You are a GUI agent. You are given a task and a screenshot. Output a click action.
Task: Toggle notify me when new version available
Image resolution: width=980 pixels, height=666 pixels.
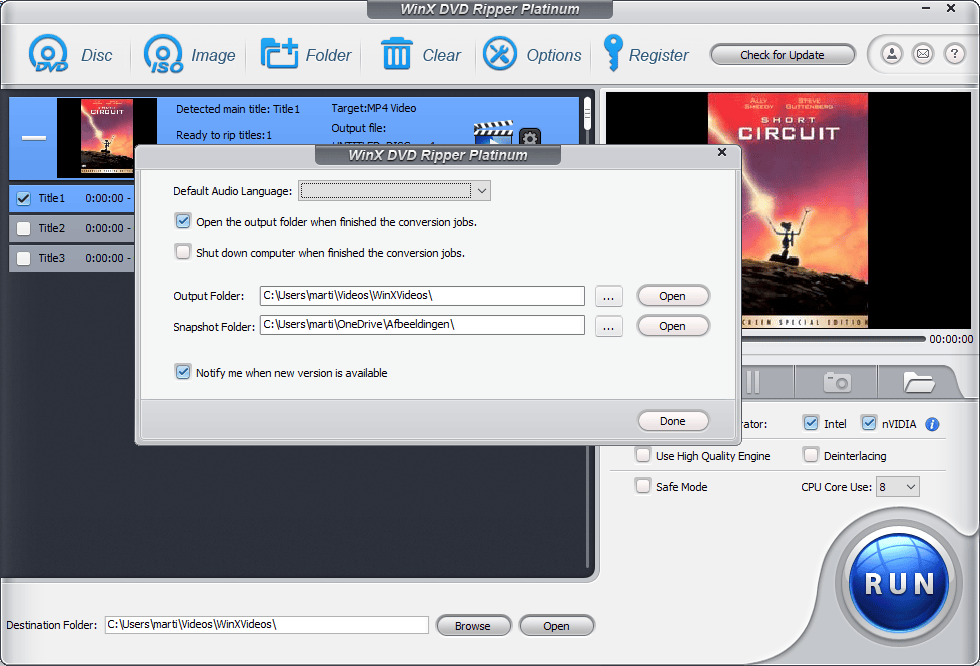tap(182, 372)
